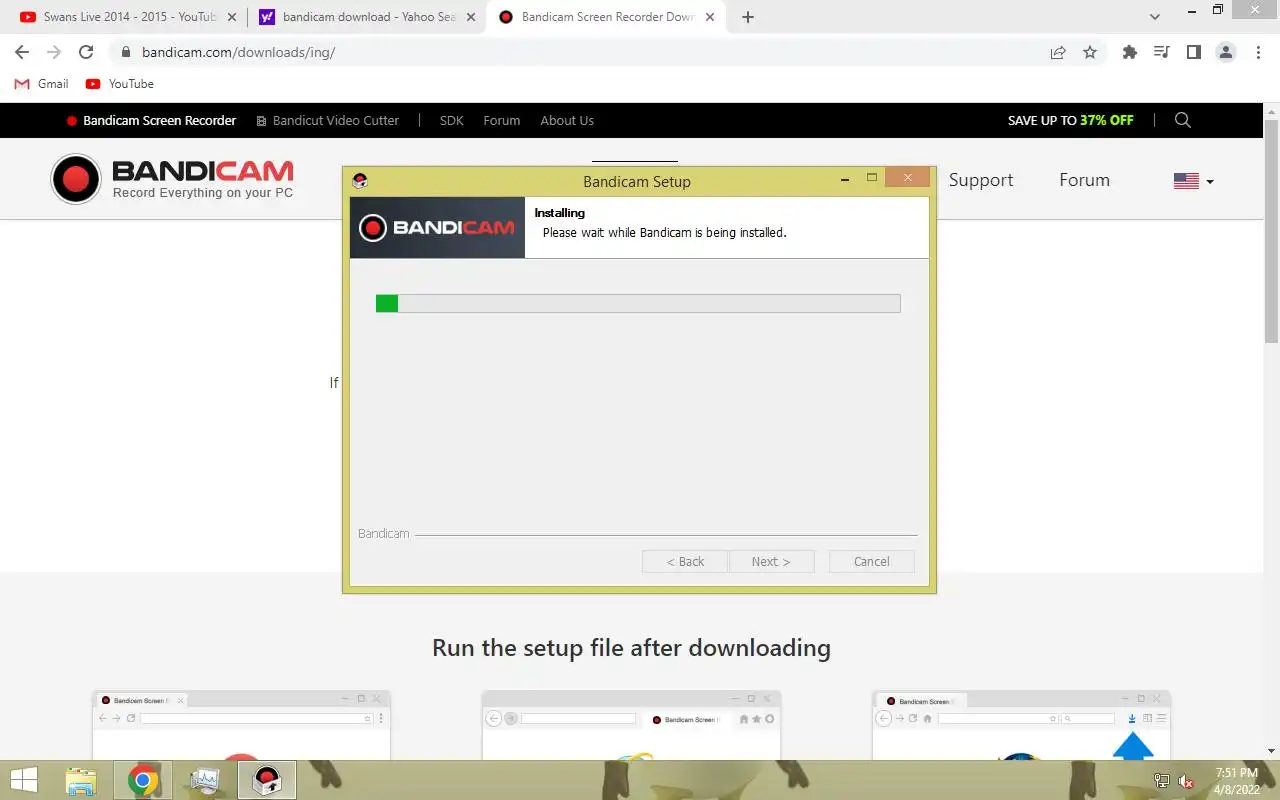Click the Bandicam logo

point(172,179)
